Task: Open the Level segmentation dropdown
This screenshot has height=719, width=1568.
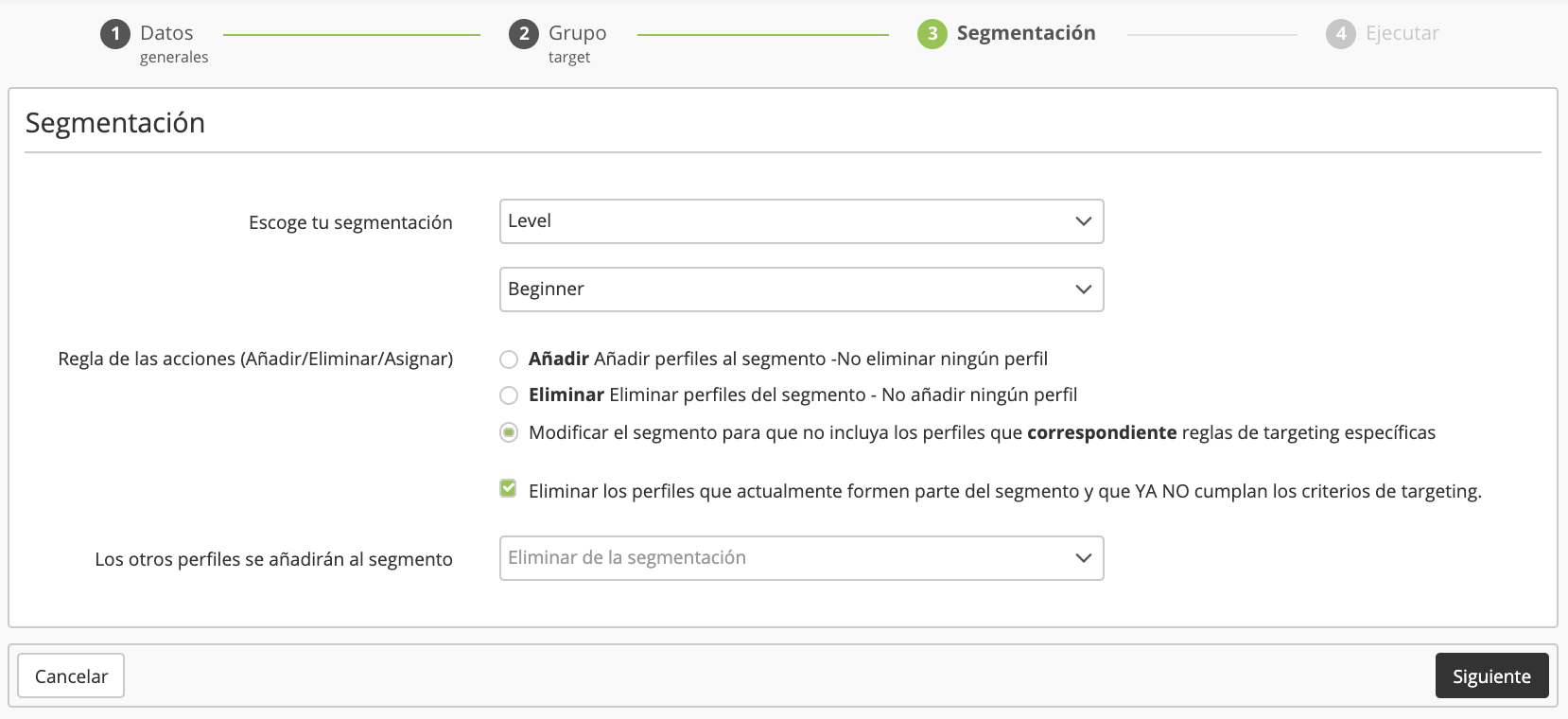Action: pyautogui.click(x=785, y=221)
